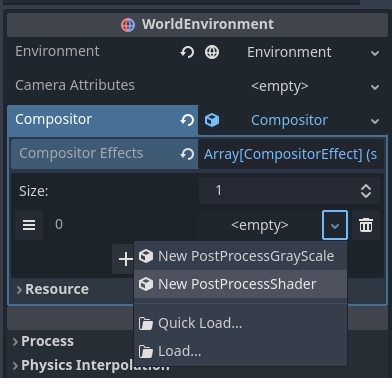Reset the Compositor property with revert icon
Image resolution: width=392 pixels, height=378 pixels.
coord(187,120)
